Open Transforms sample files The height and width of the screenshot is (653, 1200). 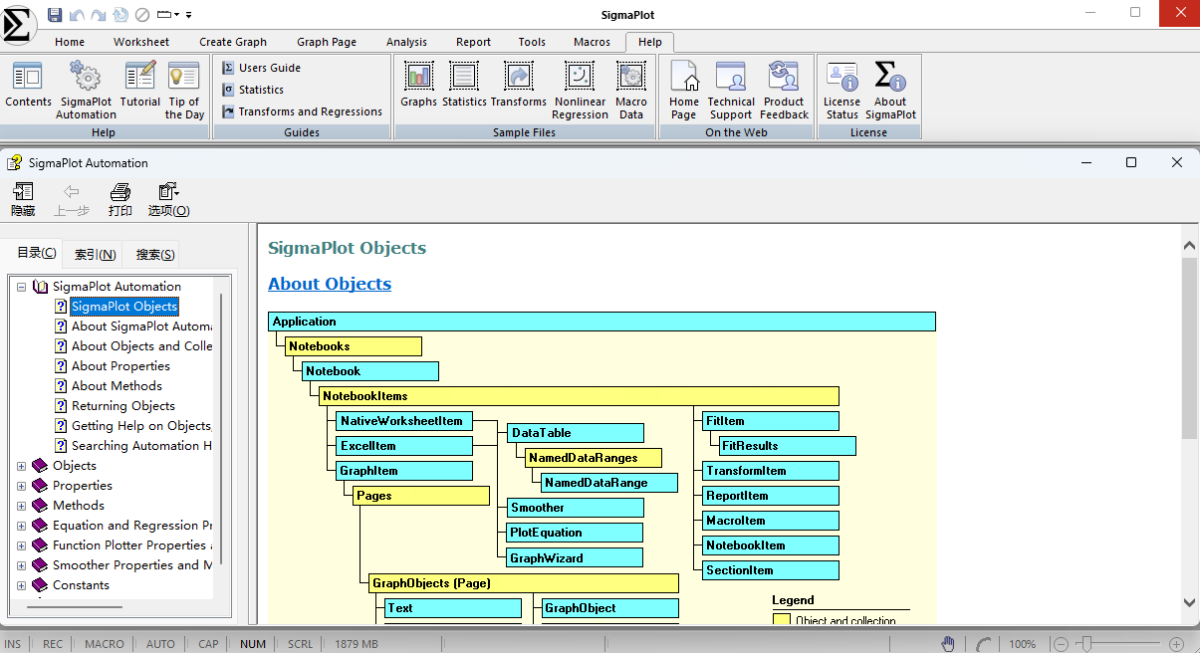click(x=519, y=85)
